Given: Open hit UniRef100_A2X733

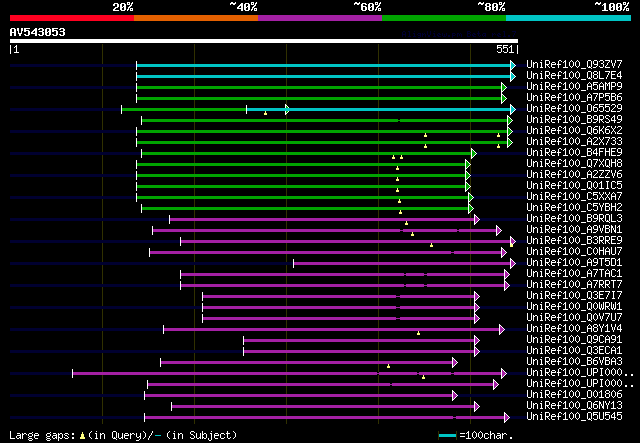Looking at the screenshot, I should pyautogui.click(x=574, y=142).
